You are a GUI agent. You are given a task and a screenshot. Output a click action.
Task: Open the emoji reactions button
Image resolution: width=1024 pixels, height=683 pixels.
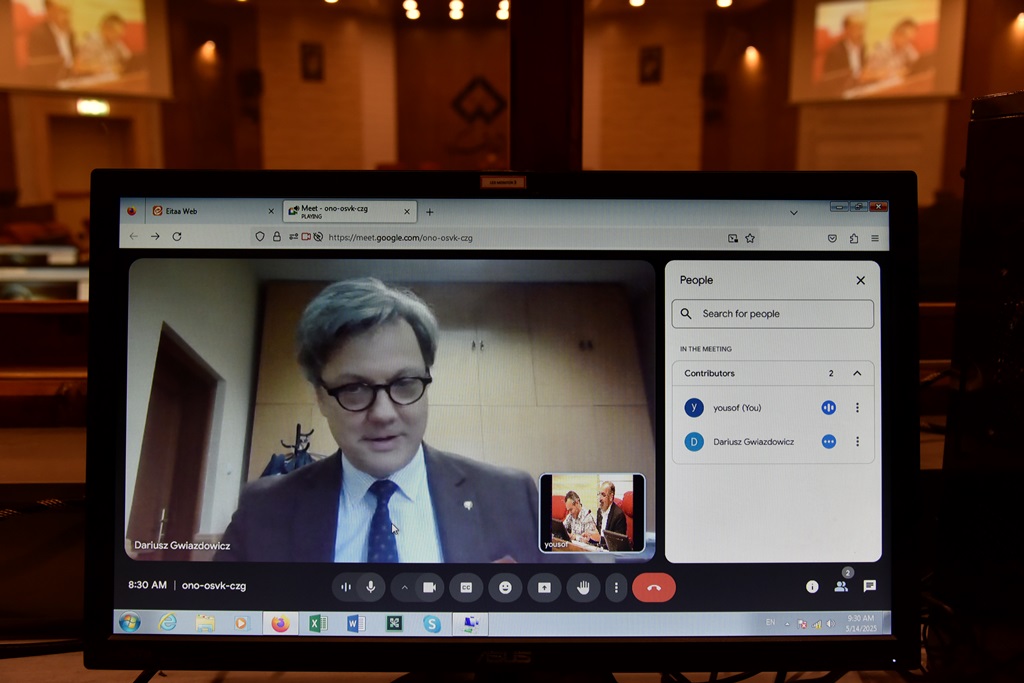505,587
